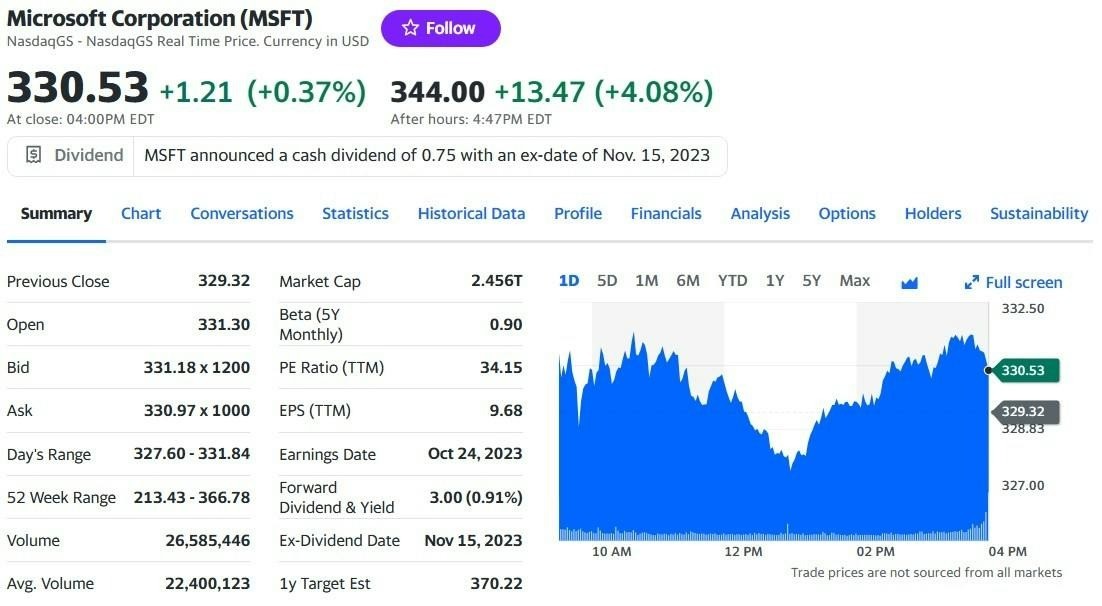The height and width of the screenshot is (606, 1102).
Task: Switch to the Historical Data tab
Action: [x=471, y=213]
